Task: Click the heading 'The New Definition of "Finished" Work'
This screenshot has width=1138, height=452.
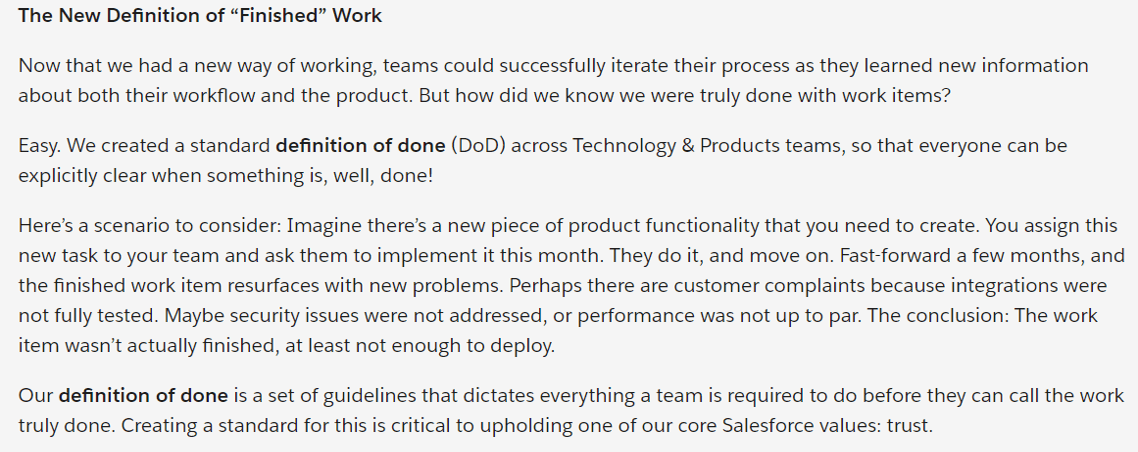Action: (x=200, y=16)
